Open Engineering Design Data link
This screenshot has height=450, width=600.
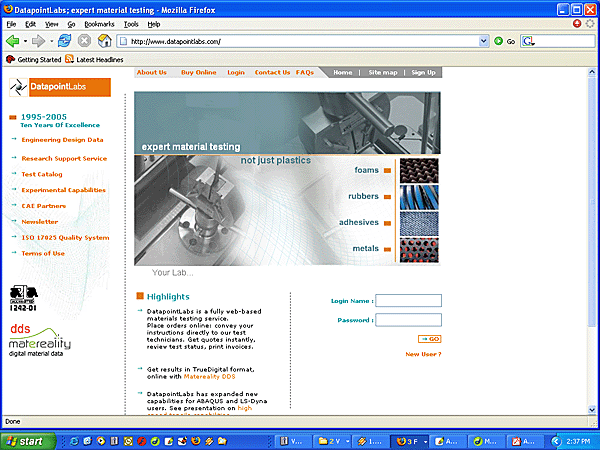pos(62,140)
